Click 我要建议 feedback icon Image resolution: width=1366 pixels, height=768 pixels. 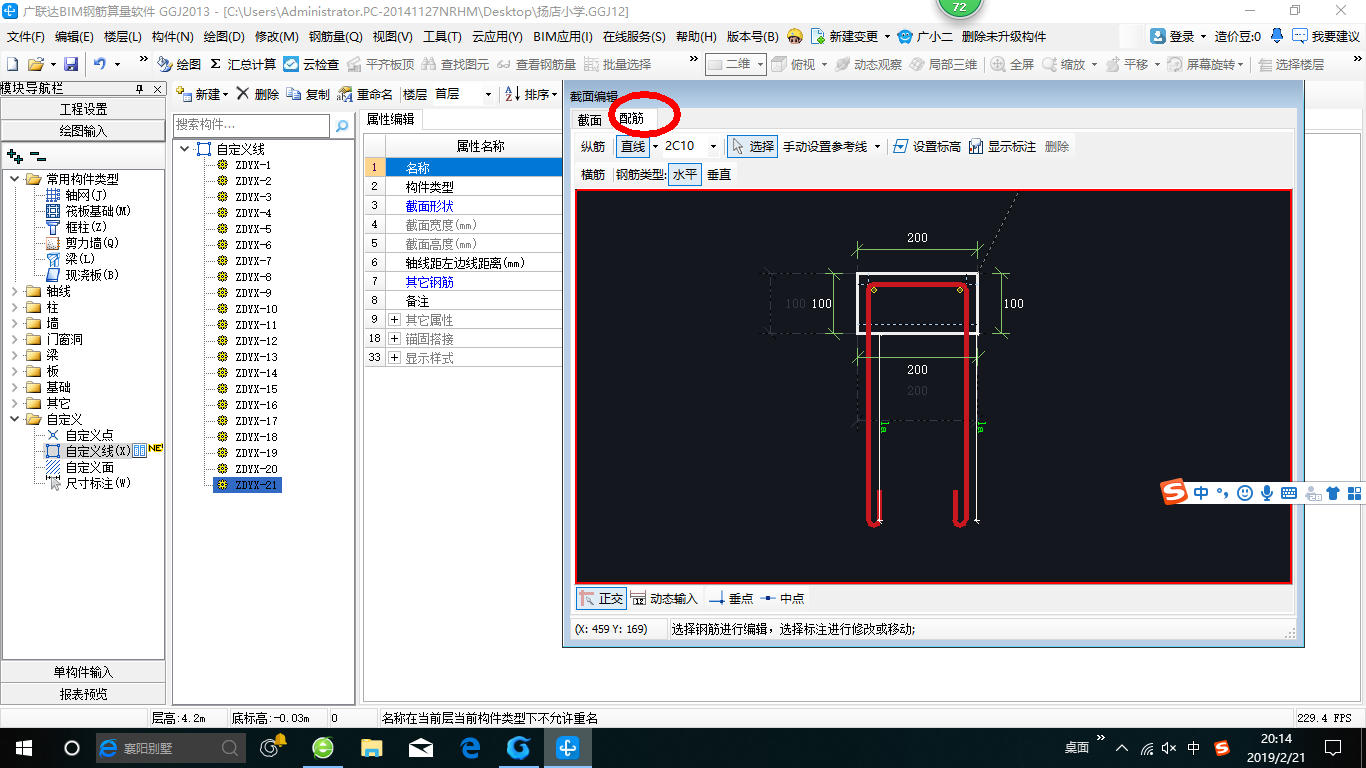[x=1326, y=36]
